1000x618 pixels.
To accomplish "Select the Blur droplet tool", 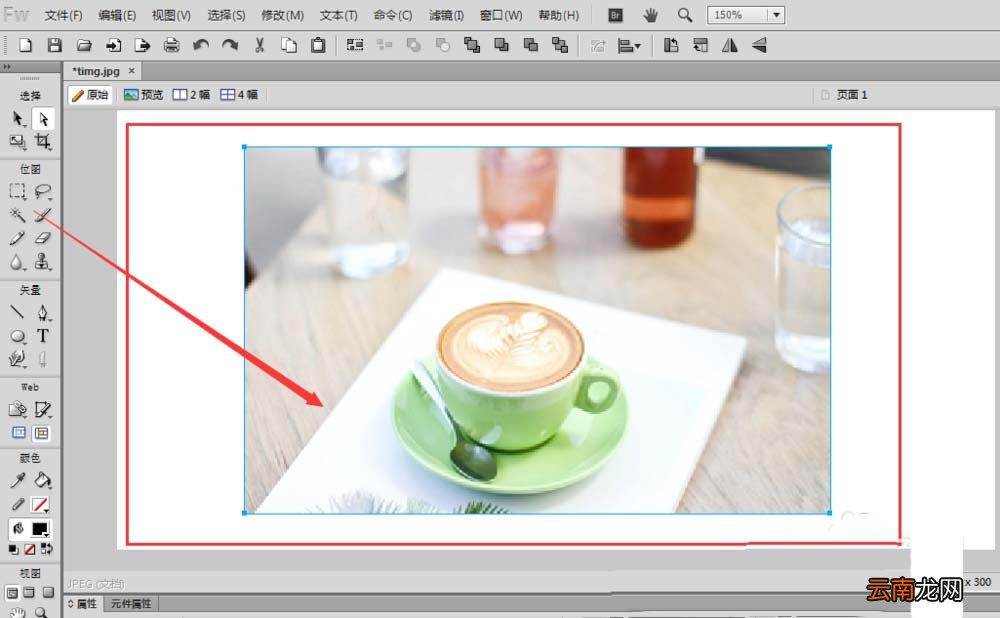I will coord(18,261).
